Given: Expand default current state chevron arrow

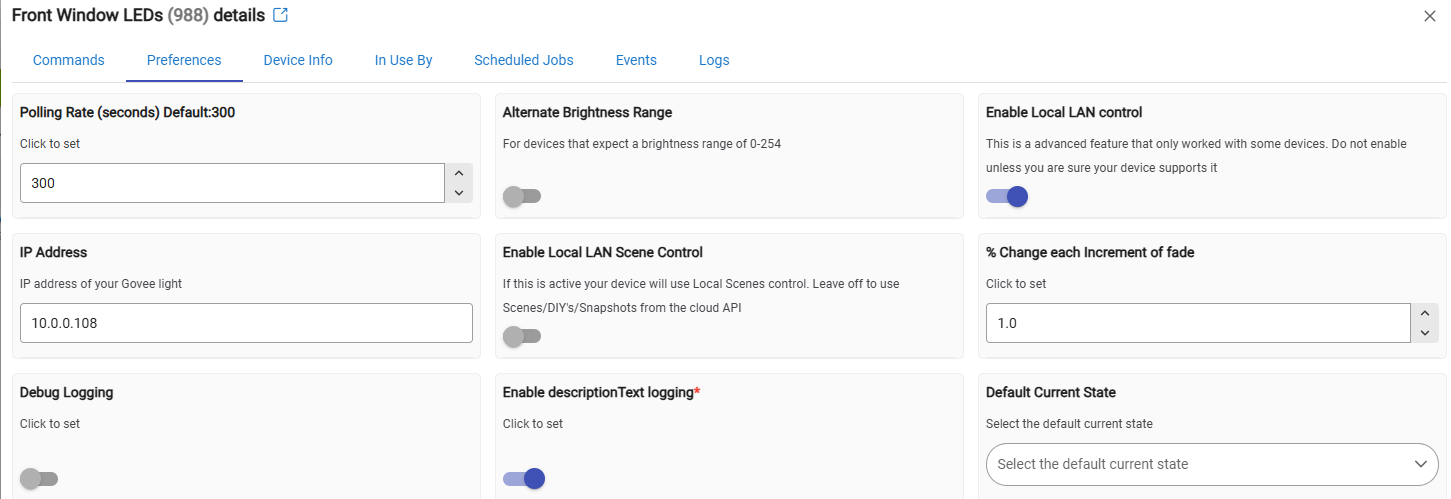Looking at the screenshot, I should (1421, 464).
